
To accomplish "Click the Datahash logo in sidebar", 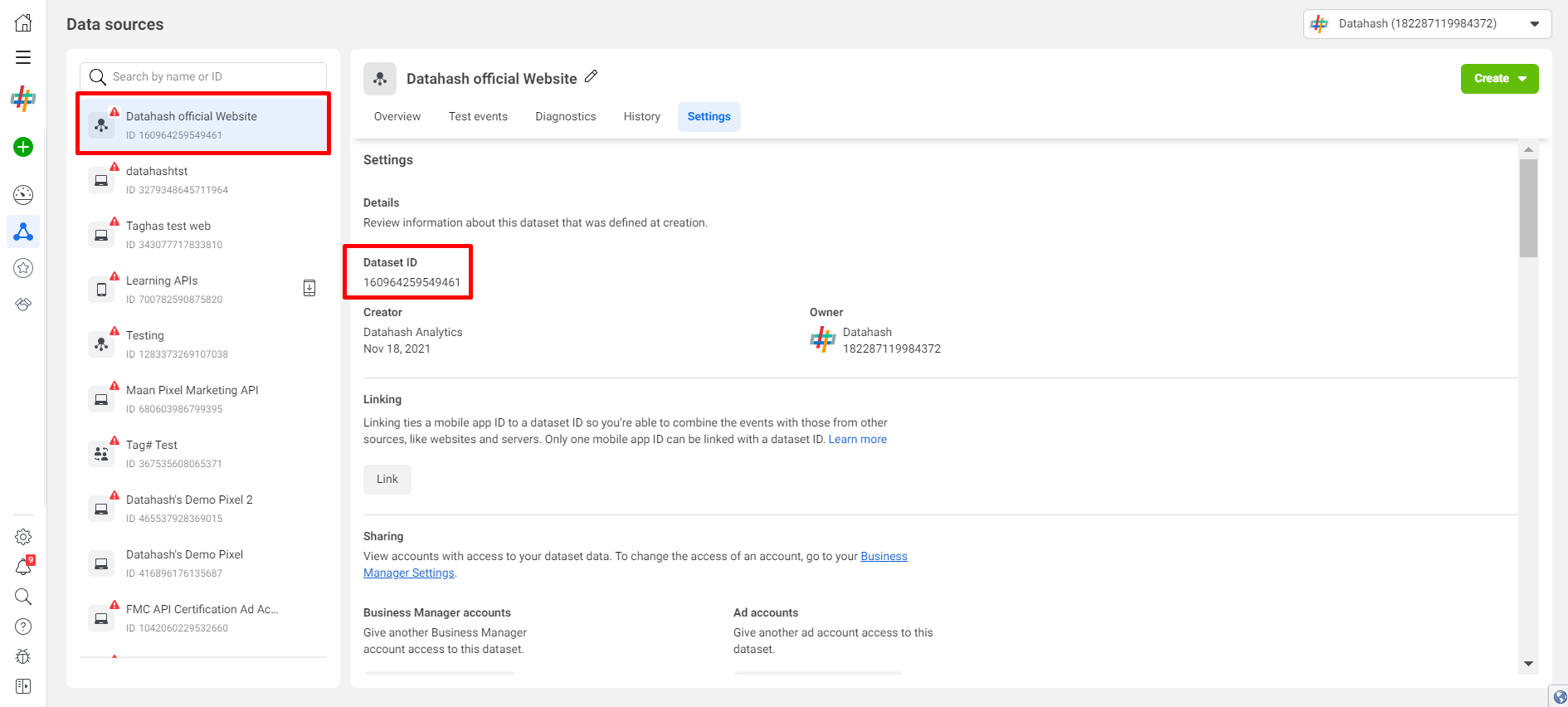I will pos(23,99).
